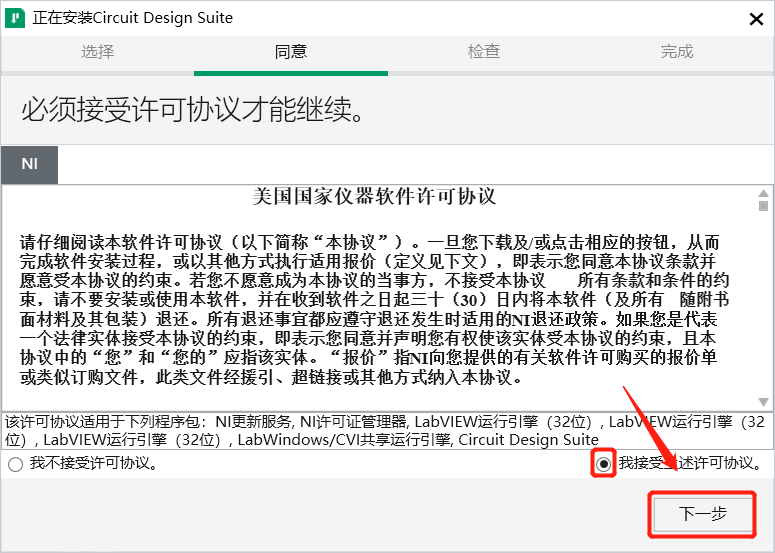
Task: Click the 美国国家仪器软件许可协议 heading
Action: coord(374,197)
